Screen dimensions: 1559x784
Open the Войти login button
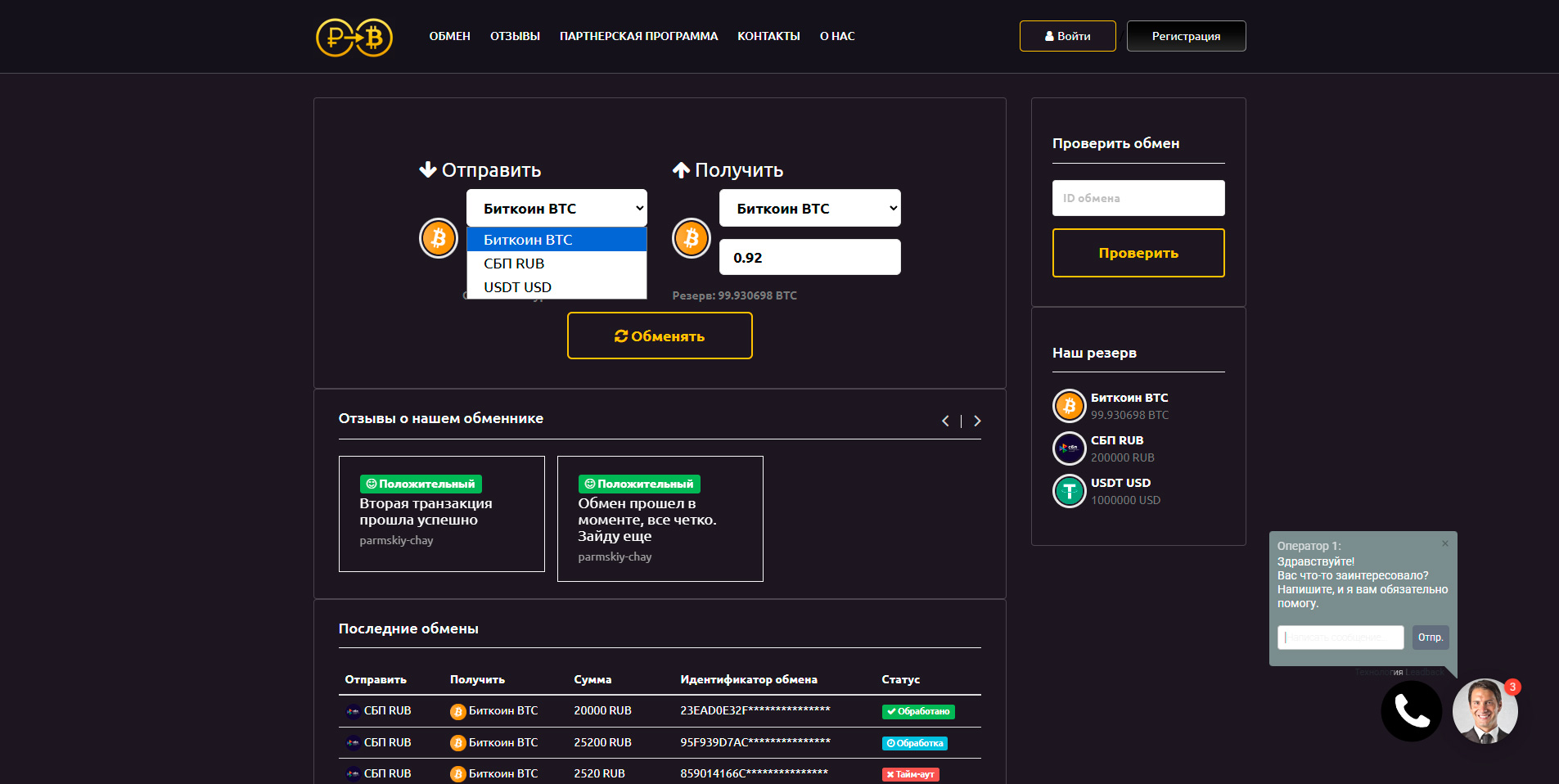click(x=1067, y=36)
